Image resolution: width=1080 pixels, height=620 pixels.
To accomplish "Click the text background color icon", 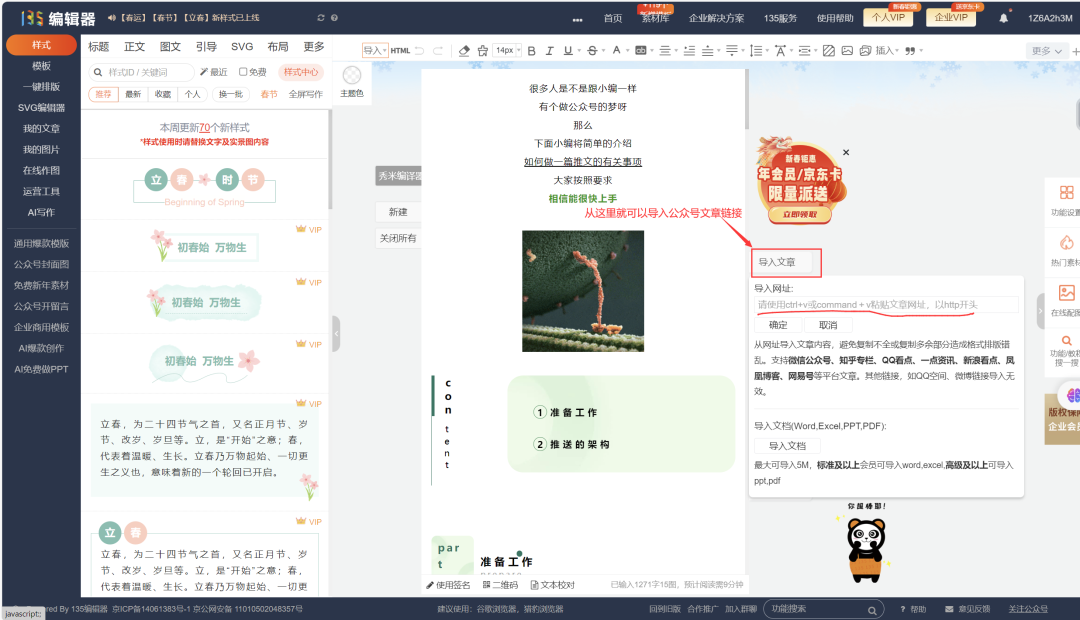I will click(641, 50).
